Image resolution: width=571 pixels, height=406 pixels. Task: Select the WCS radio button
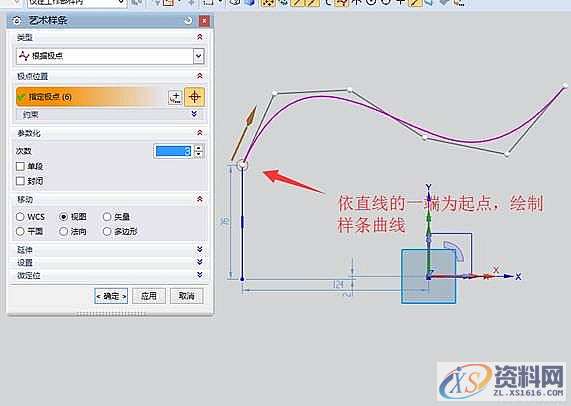[x=20, y=217]
